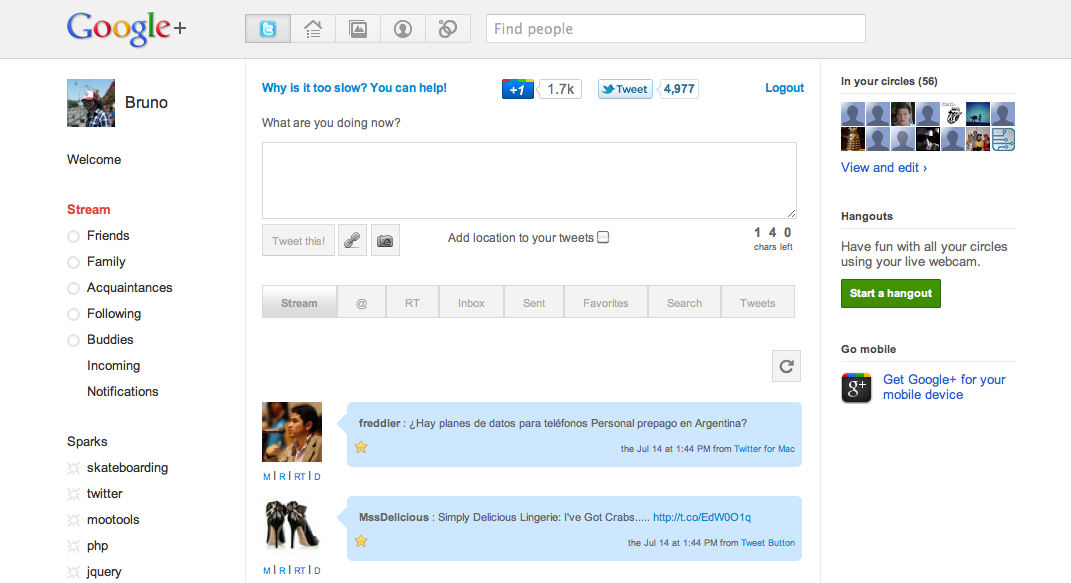The width and height of the screenshot is (1071, 583).
Task: Open the Photos toolbar icon
Action: [x=358, y=29]
